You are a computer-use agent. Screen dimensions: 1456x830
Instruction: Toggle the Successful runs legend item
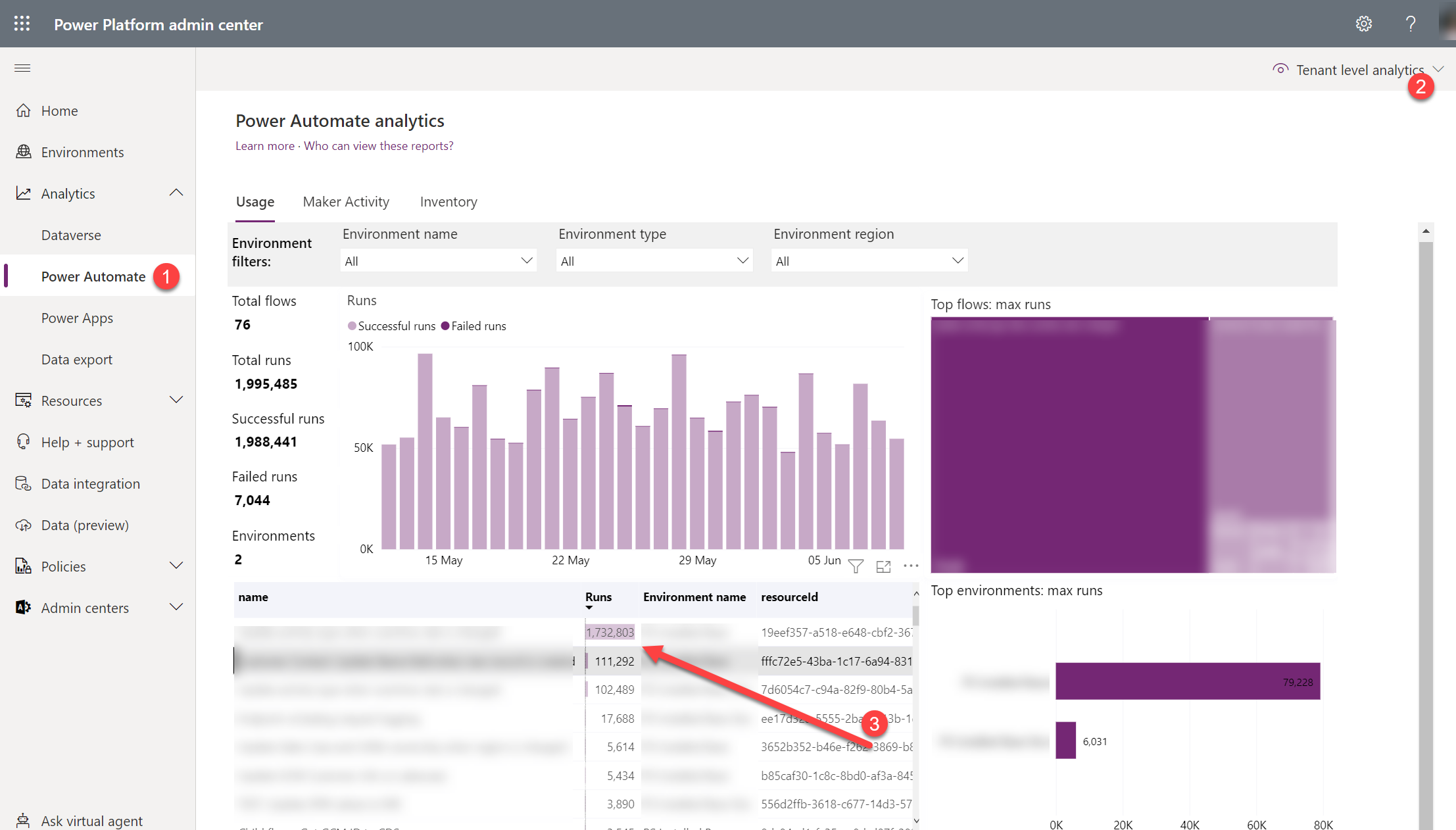(391, 326)
